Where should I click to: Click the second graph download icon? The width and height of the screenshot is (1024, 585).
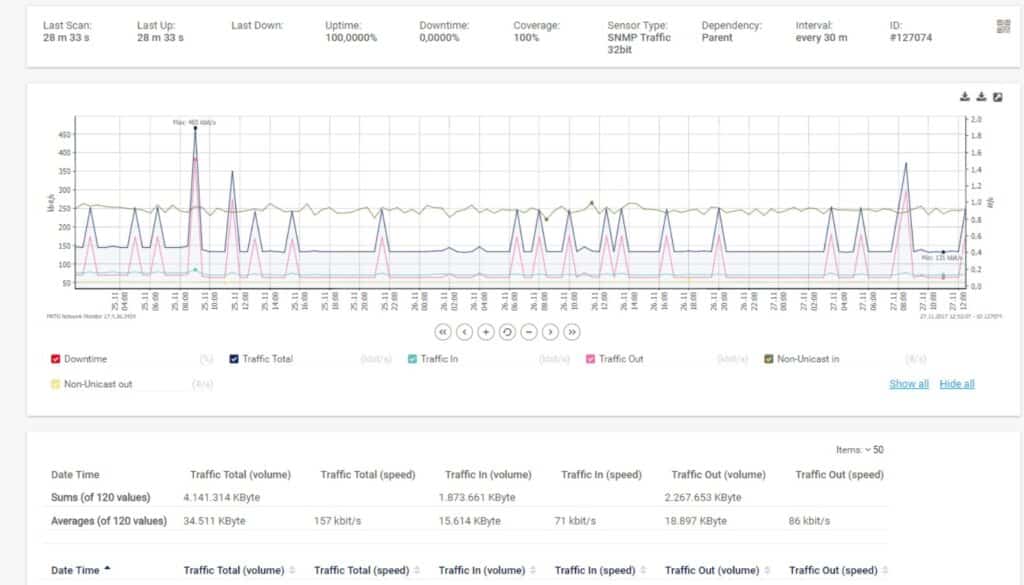[981, 97]
